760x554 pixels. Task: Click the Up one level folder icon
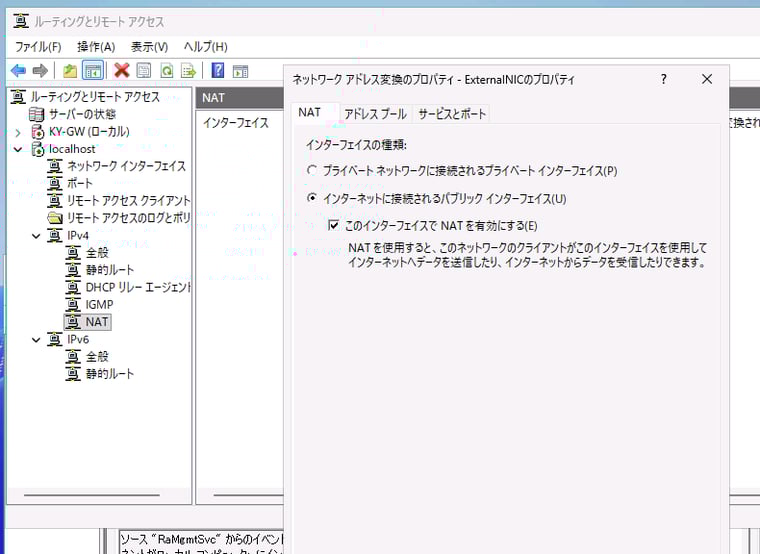pyautogui.click(x=70, y=71)
